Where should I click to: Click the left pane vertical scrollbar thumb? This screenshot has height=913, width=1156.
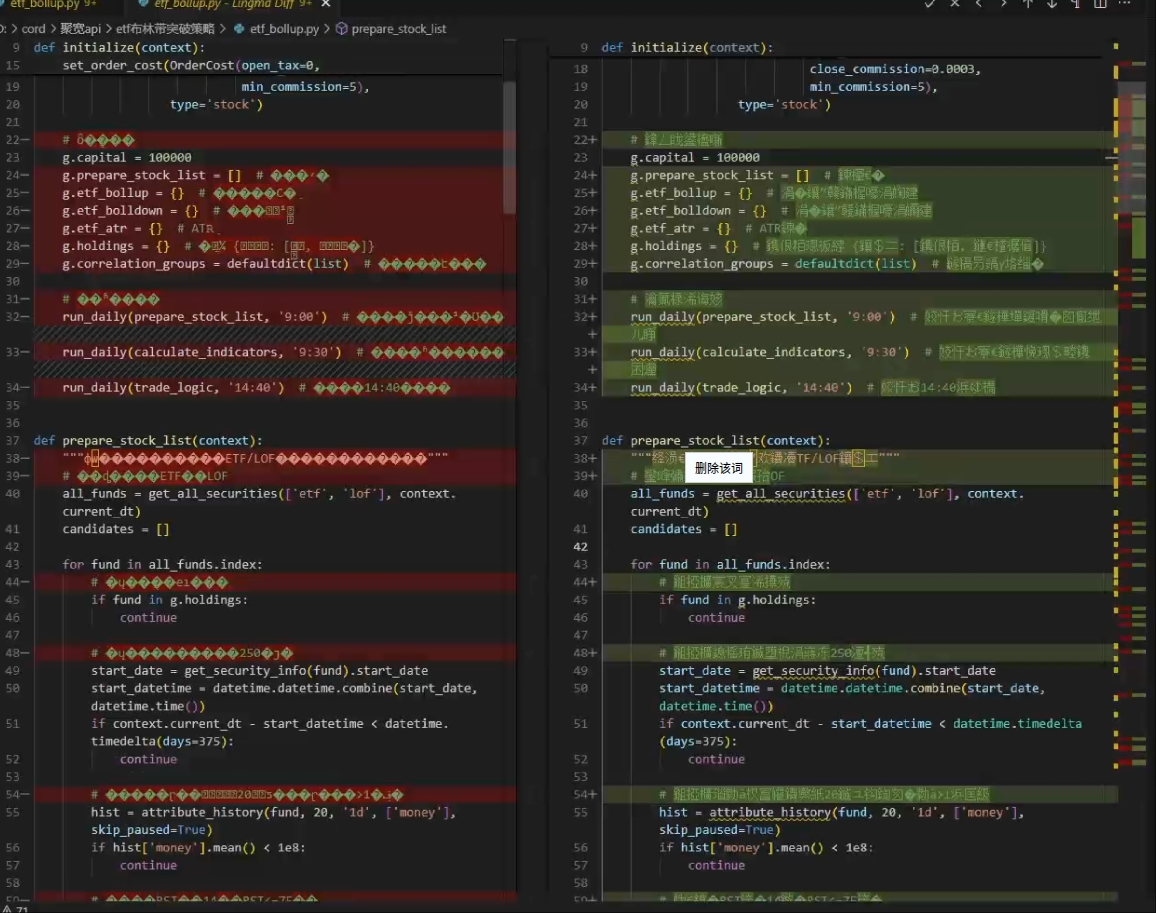click(509, 147)
